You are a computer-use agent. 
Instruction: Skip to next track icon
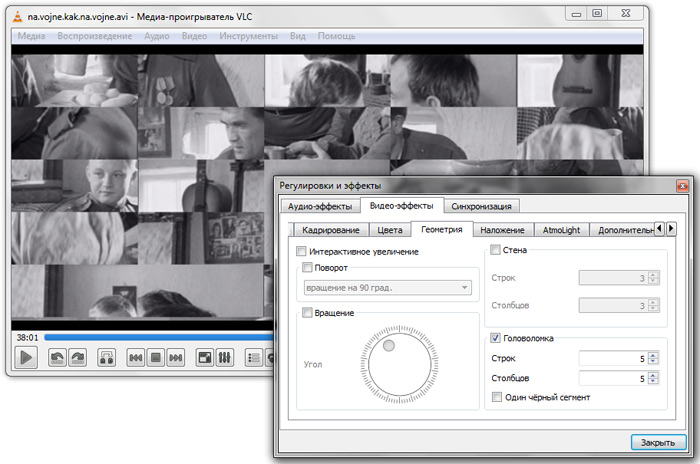pyautogui.click(x=175, y=357)
